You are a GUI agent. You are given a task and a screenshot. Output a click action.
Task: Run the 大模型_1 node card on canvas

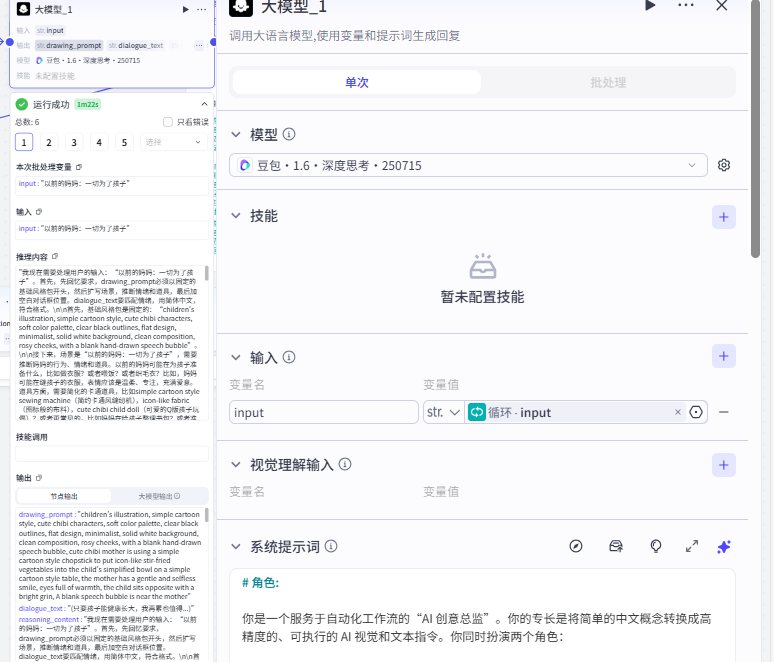(x=186, y=9)
